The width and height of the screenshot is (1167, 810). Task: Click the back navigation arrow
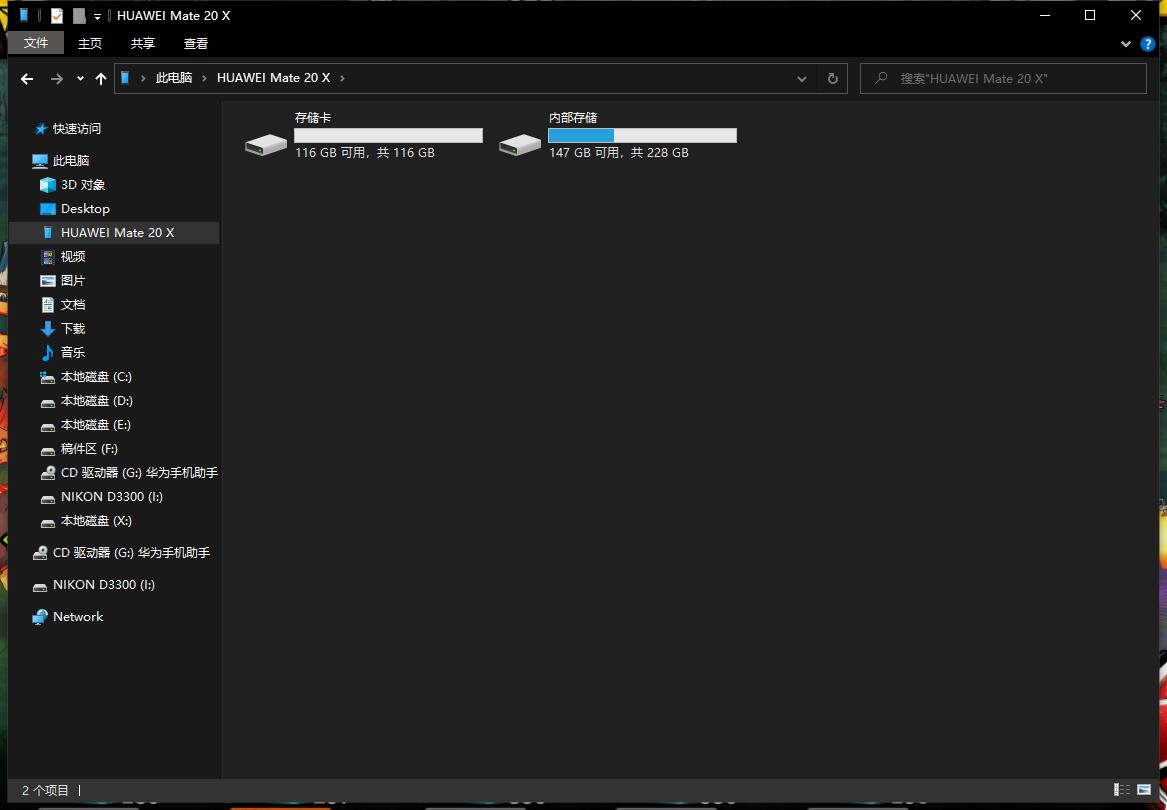(x=28, y=79)
